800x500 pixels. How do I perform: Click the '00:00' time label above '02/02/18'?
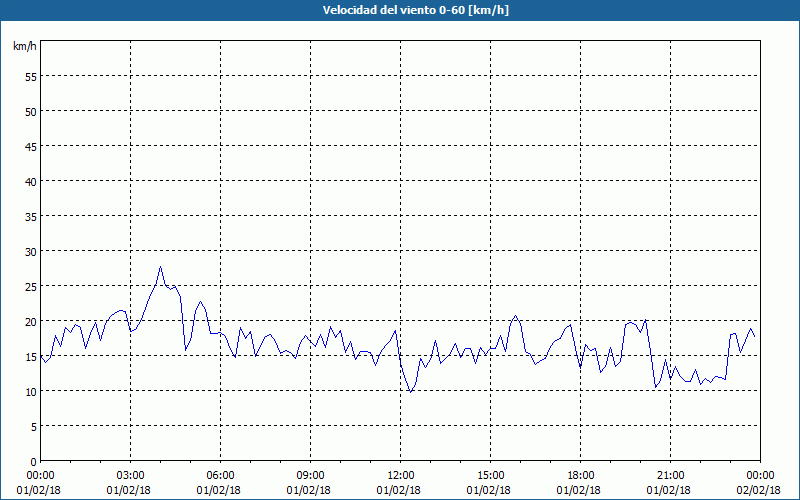[760, 476]
